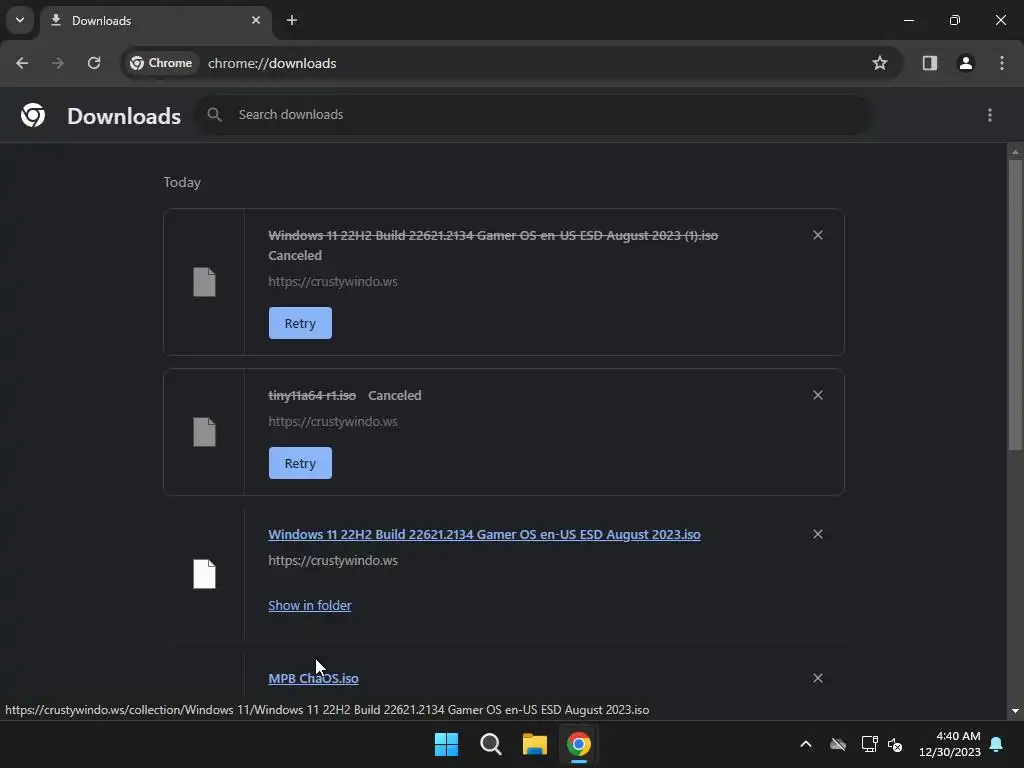This screenshot has height=768, width=1024.
Task: Remove the canceled Gamer OS (1).iso entry
Action: pos(818,235)
